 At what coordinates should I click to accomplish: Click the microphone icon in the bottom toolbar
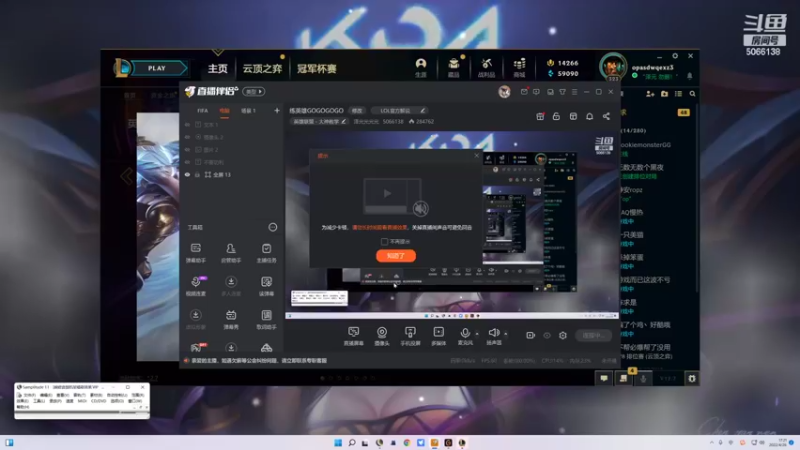(x=465, y=333)
